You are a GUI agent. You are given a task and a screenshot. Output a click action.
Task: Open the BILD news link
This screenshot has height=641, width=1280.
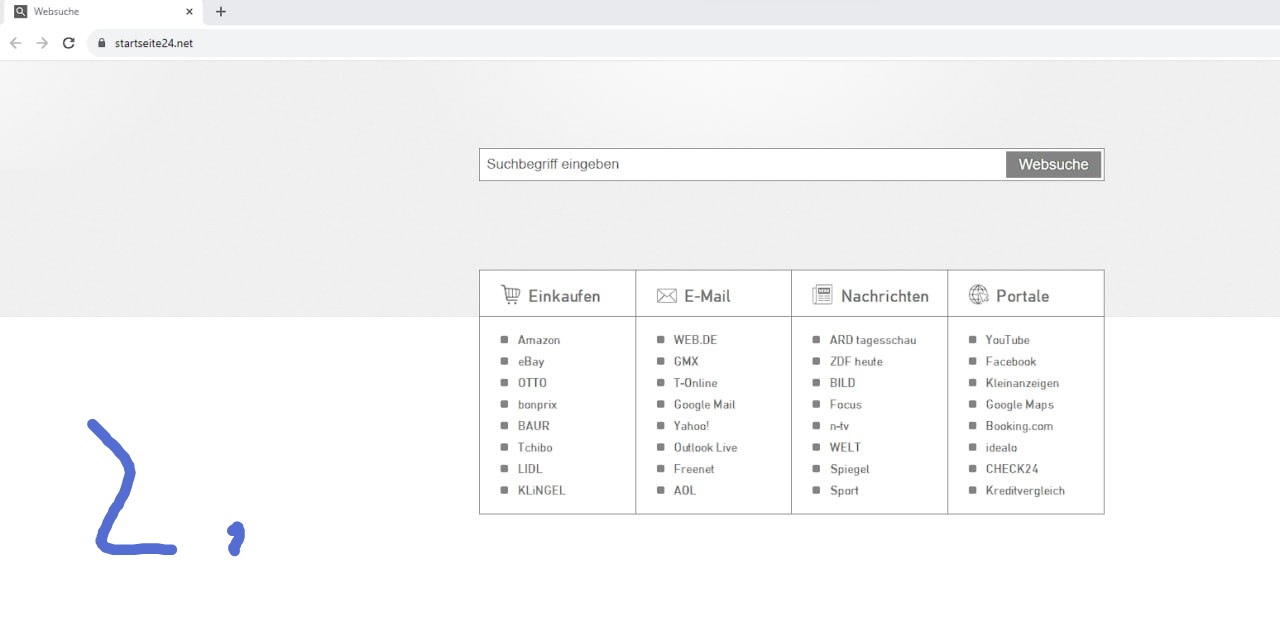tap(842, 383)
